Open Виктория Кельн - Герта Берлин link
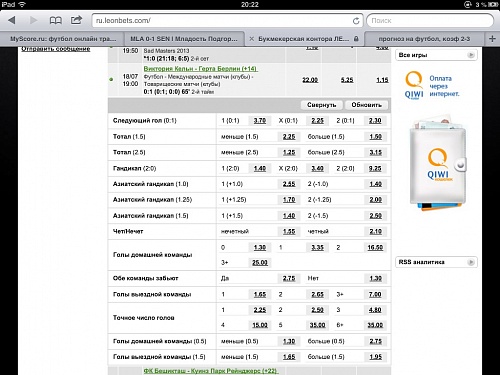The image size is (500, 375). pyautogui.click(x=200, y=69)
